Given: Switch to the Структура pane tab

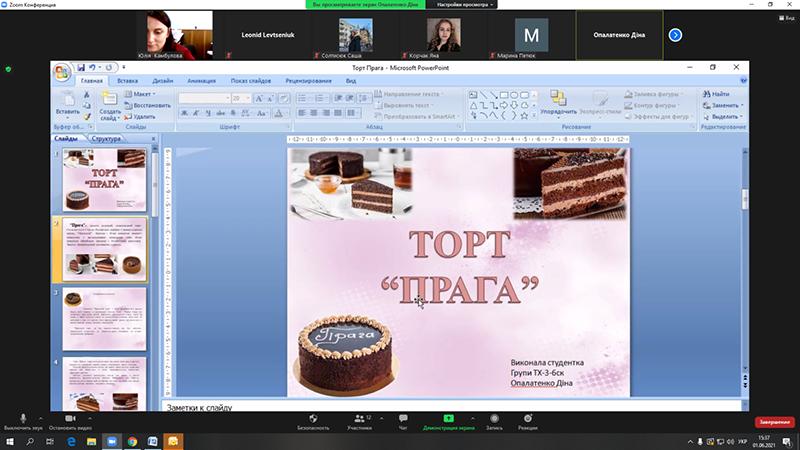Looking at the screenshot, I should (x=105, y=139).
